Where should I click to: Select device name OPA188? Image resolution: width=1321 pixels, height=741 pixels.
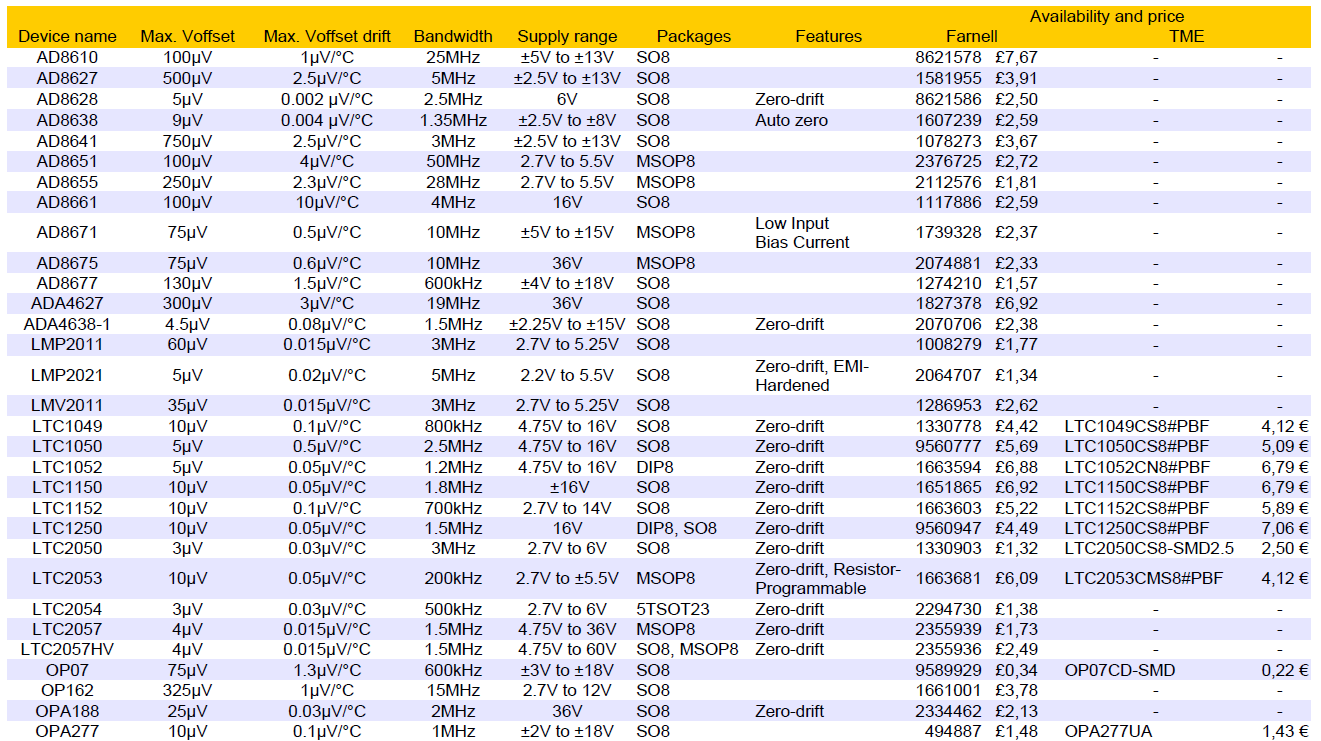click(68, 711)
